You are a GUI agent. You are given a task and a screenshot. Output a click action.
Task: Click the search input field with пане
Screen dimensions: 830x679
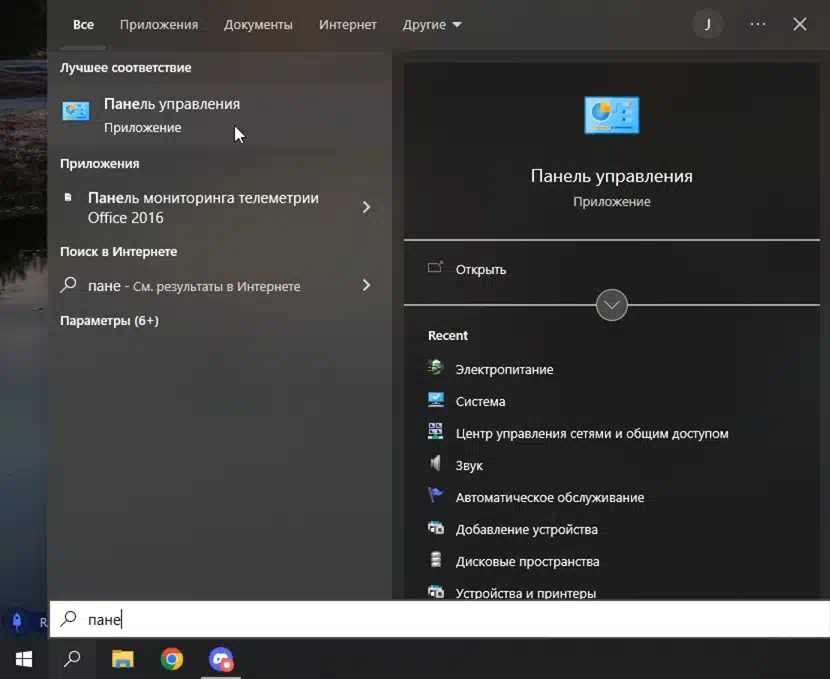pyautogui.click(x=440, y=619)
